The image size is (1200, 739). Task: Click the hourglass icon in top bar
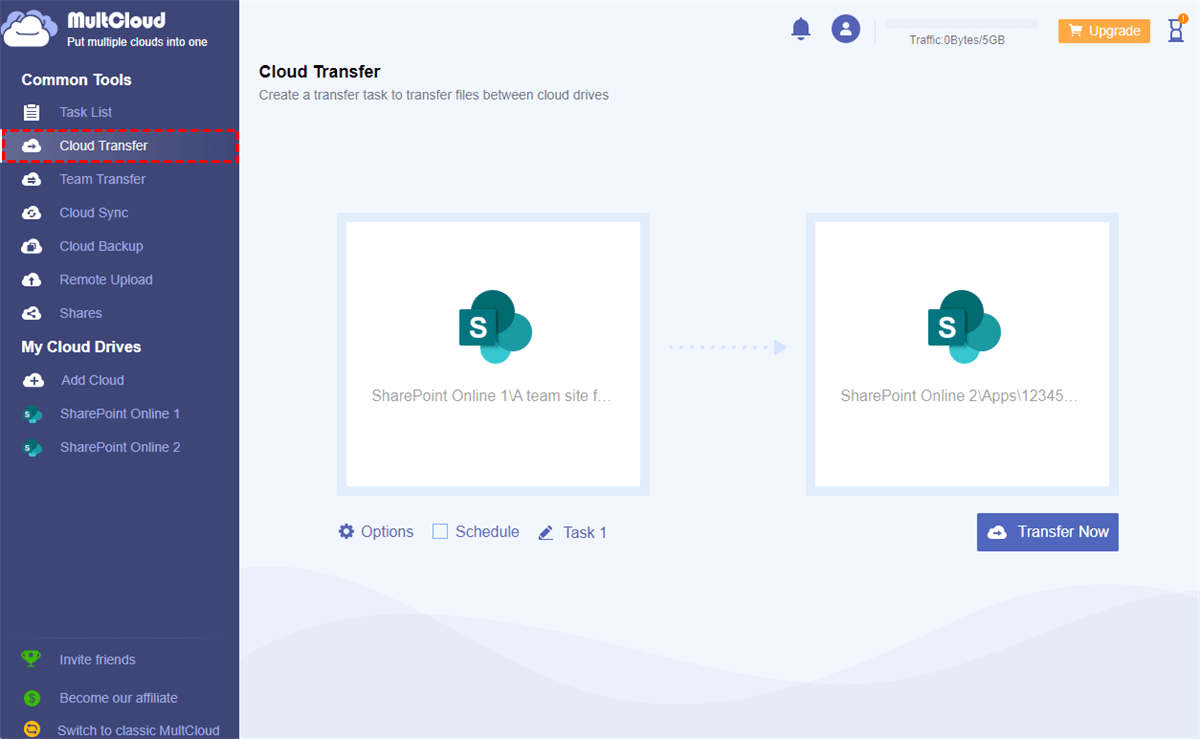pos(1176,30)
